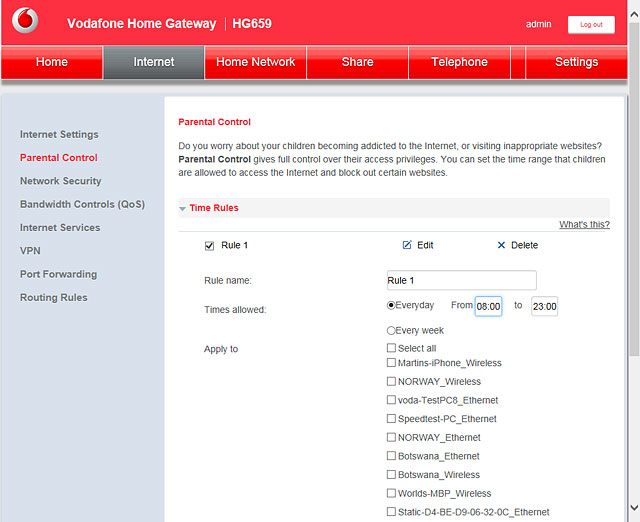Screen dimensions: 640x522
Task: Open Network Security in the sidebar
Action: coord(60,181)
